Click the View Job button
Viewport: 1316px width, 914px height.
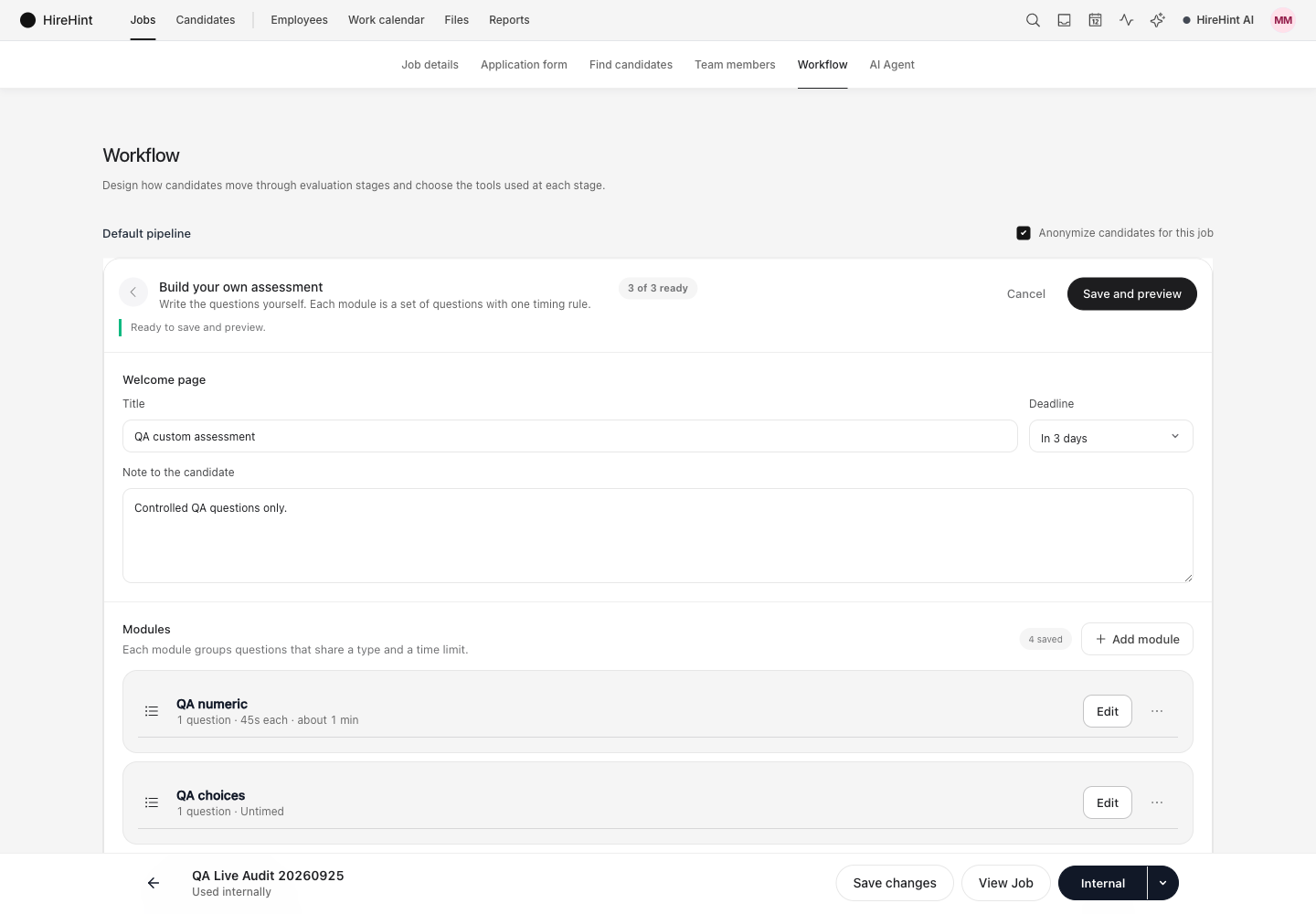click(x=1006, y=883)
